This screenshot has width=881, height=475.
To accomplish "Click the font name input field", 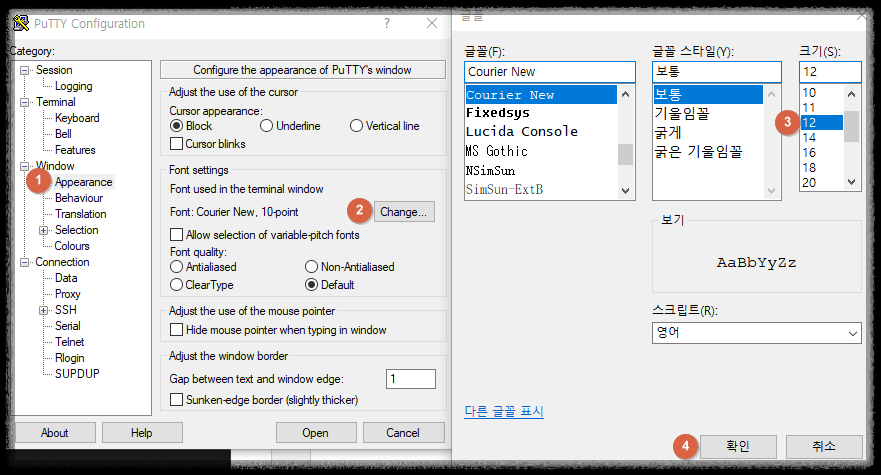I will coord(550,72).
